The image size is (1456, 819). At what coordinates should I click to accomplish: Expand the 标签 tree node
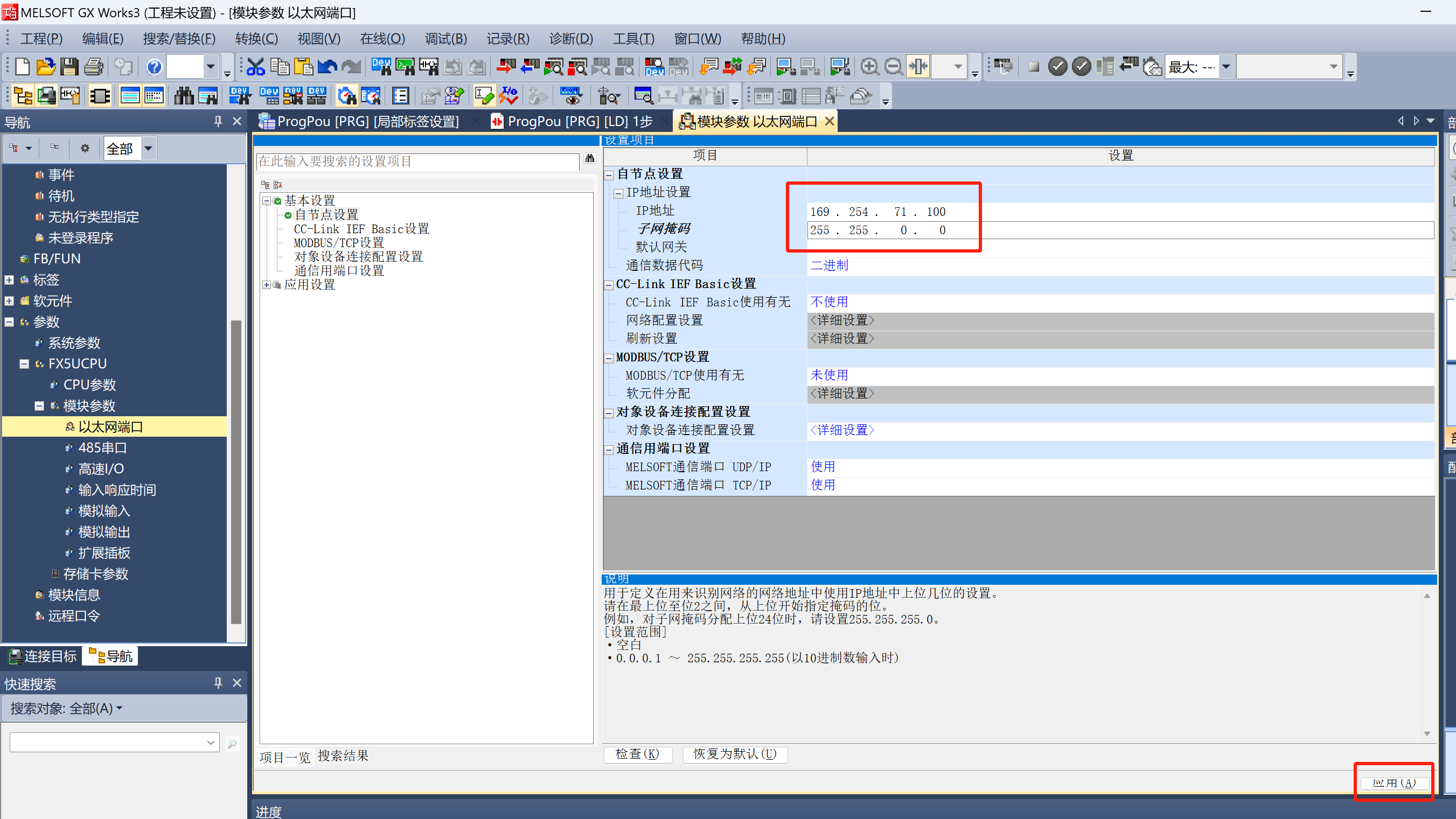[9, 279]
